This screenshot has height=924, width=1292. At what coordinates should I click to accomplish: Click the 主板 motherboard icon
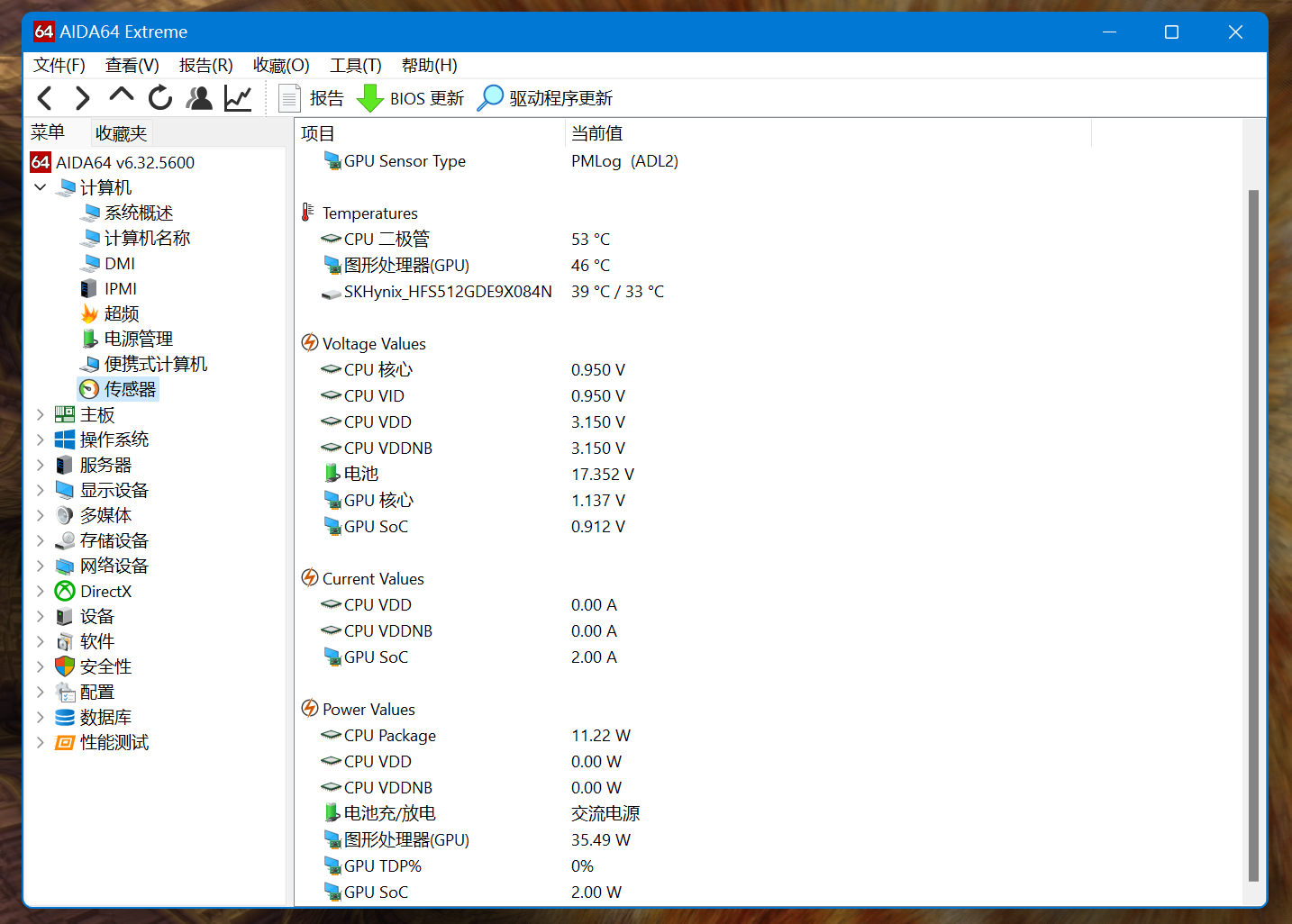65,414
